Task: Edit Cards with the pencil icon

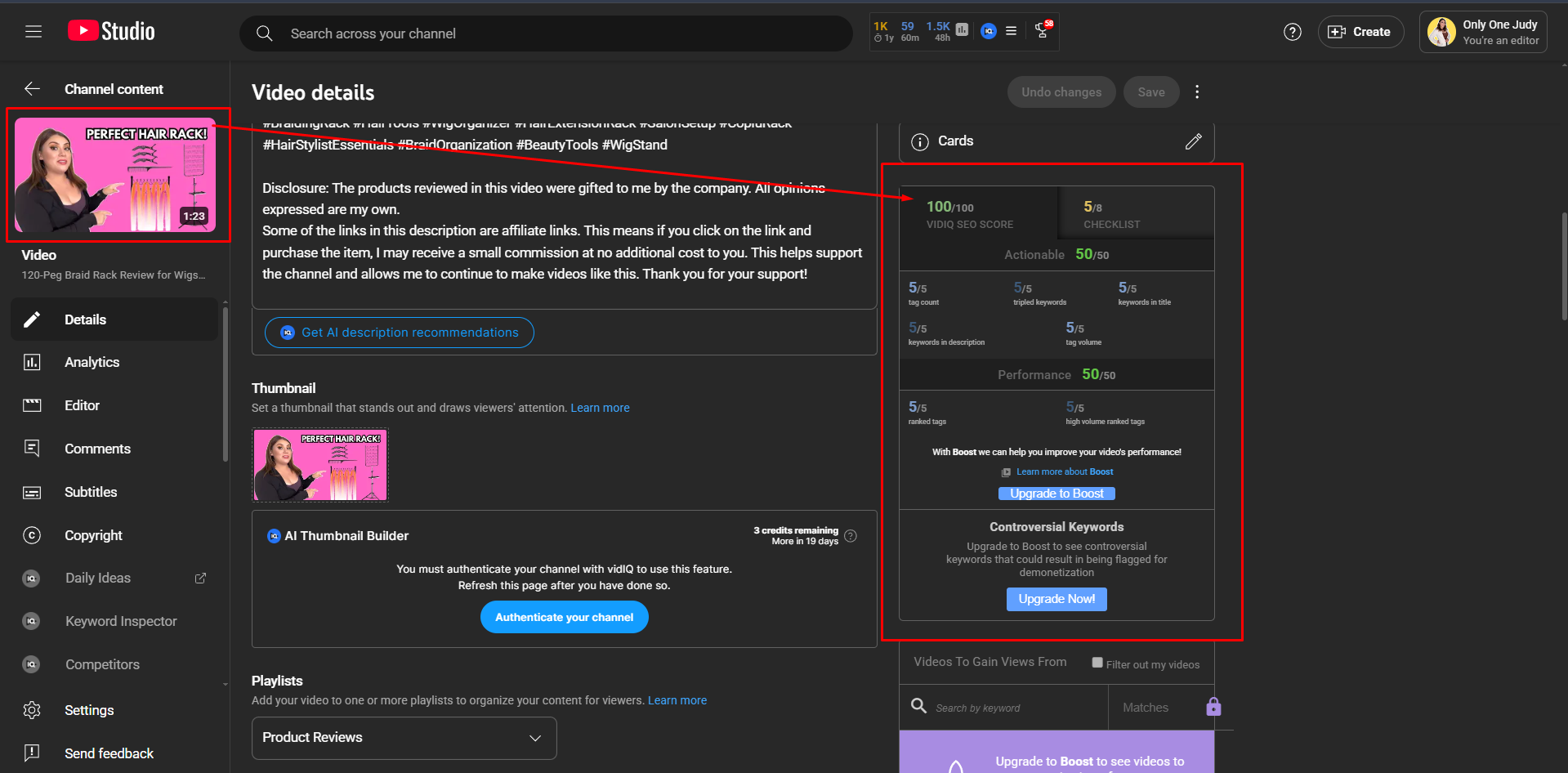Action: click(1194, 141)
